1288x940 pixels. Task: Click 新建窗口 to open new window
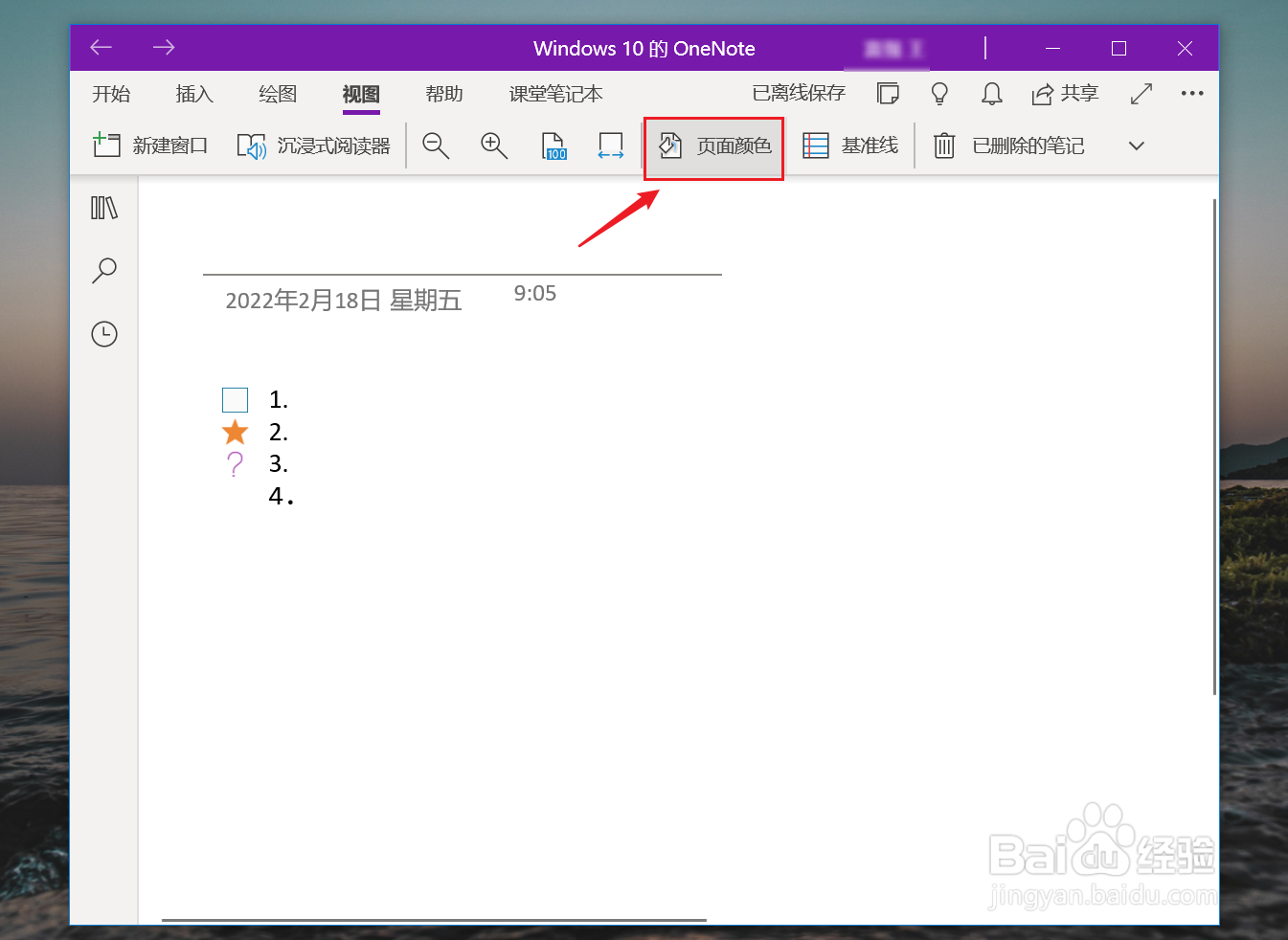pos(150,145)
